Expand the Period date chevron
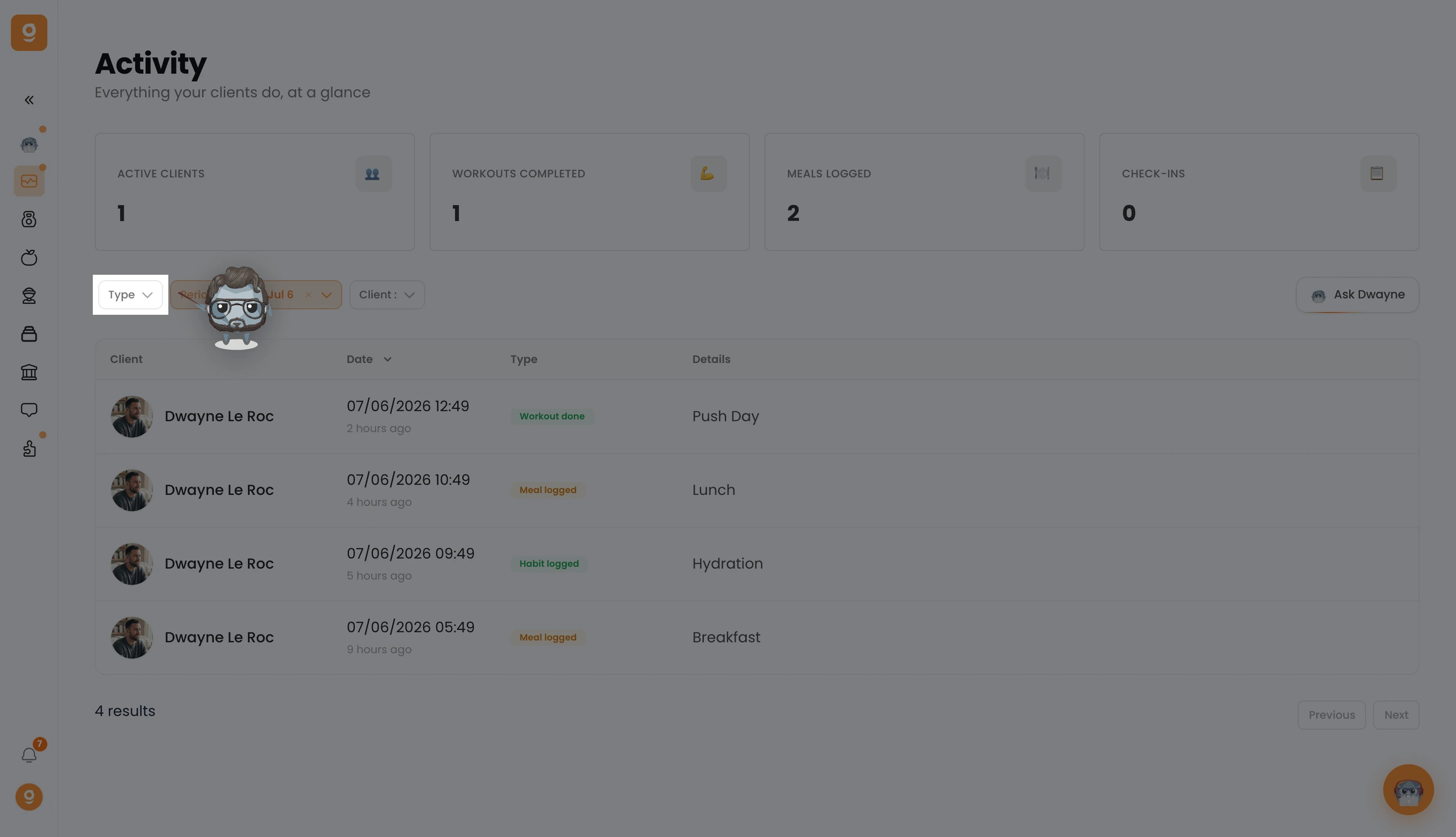Screen dimensions: 1456x837 coord(326,295)
